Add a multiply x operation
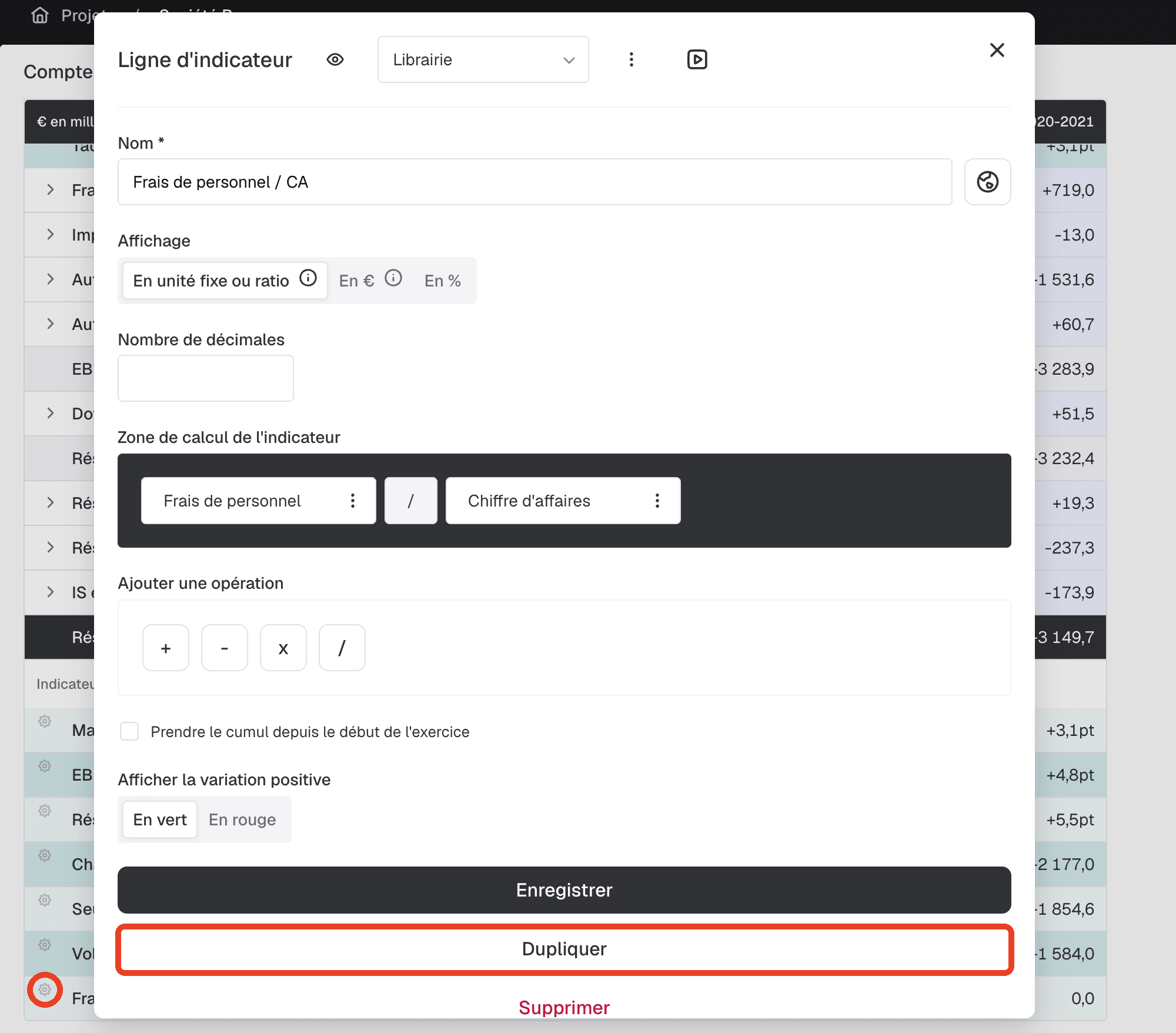1176x1033 pixels. point(283,648)
